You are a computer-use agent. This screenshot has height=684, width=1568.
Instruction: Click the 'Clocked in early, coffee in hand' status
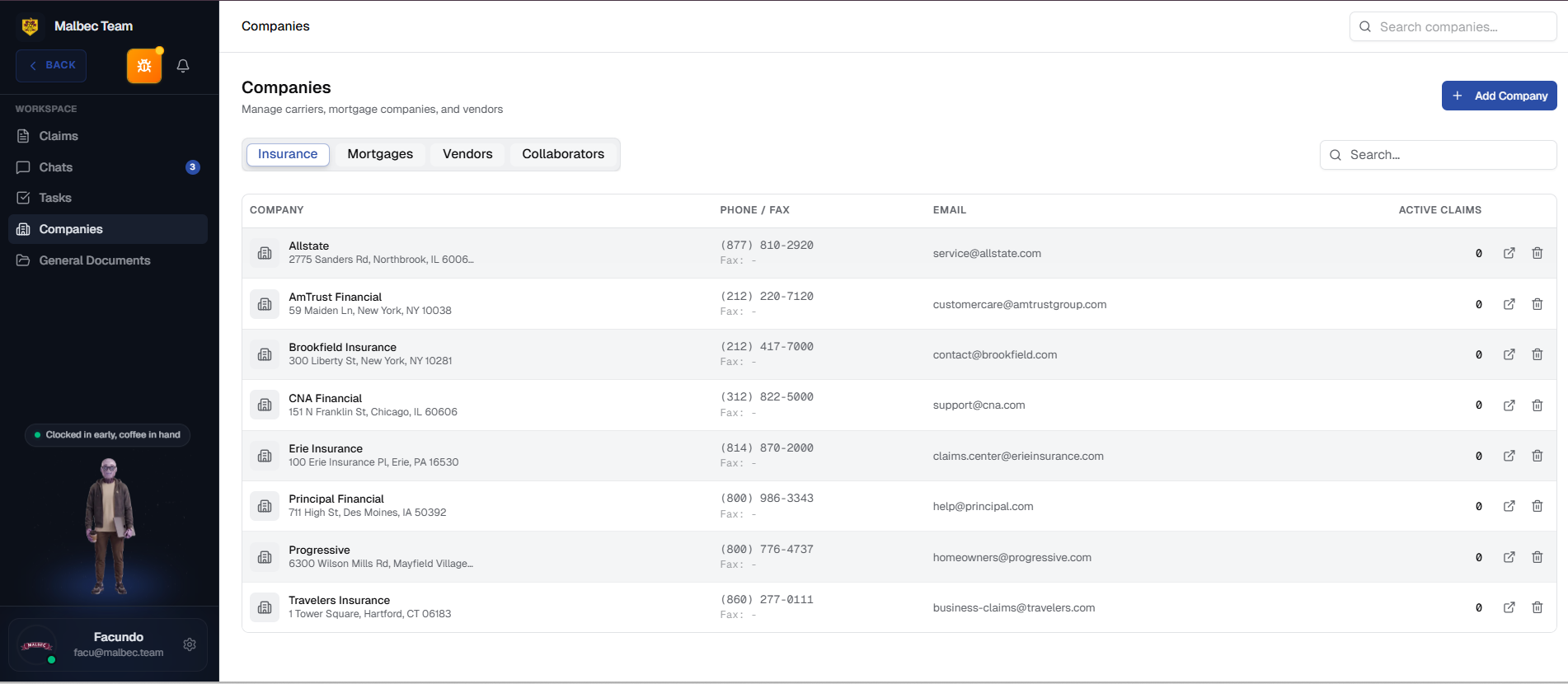click(x=107, y=435)
